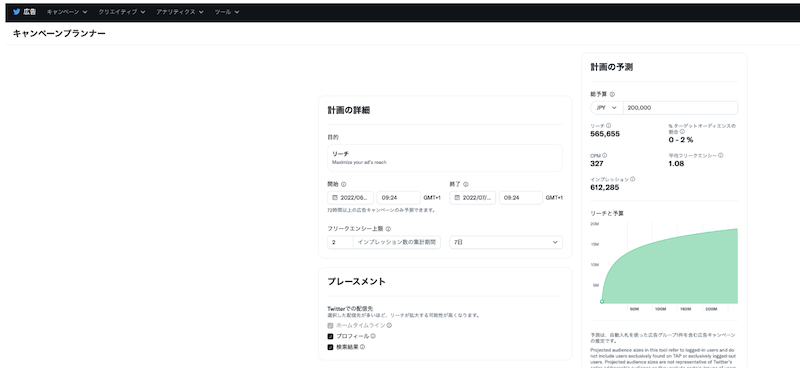Open the ツール menu
This screenshot has height=370, width=800.
pyautogui.click(x=227, y=11)
